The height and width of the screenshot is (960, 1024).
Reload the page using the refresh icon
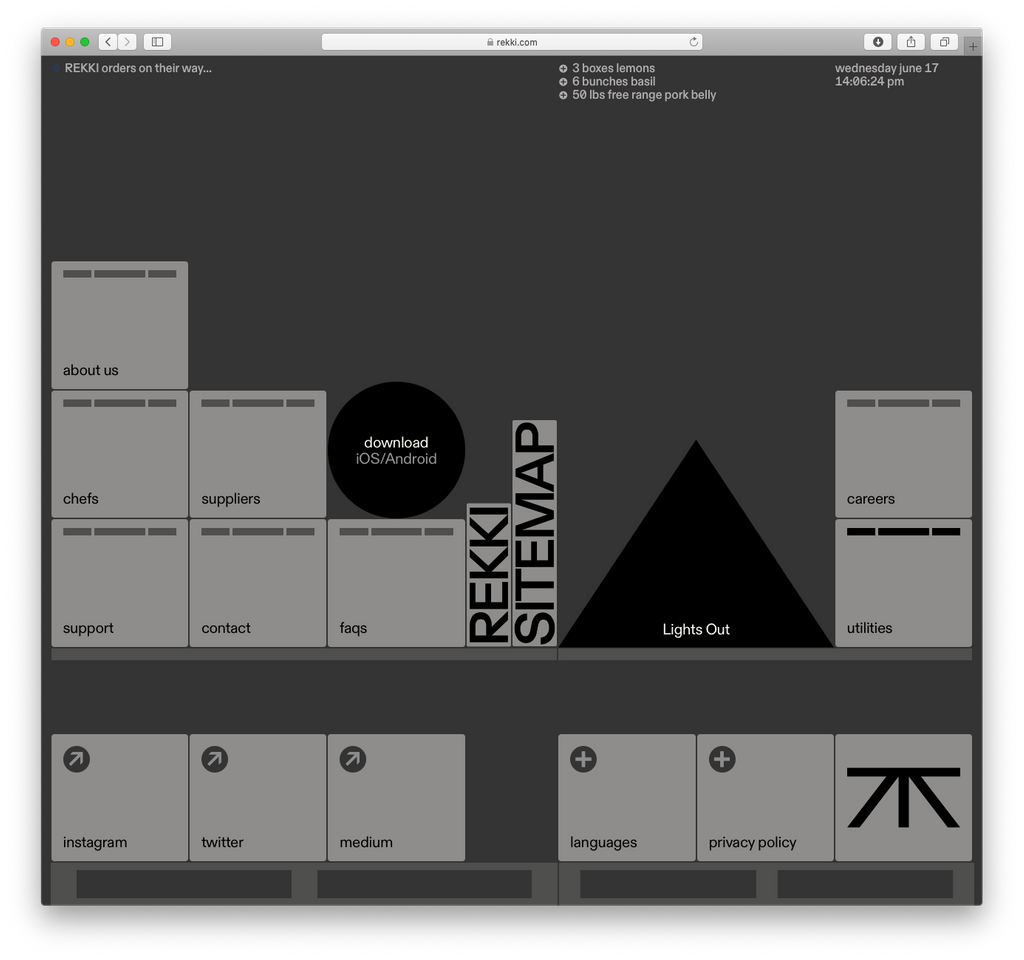(x=693, y=42)
